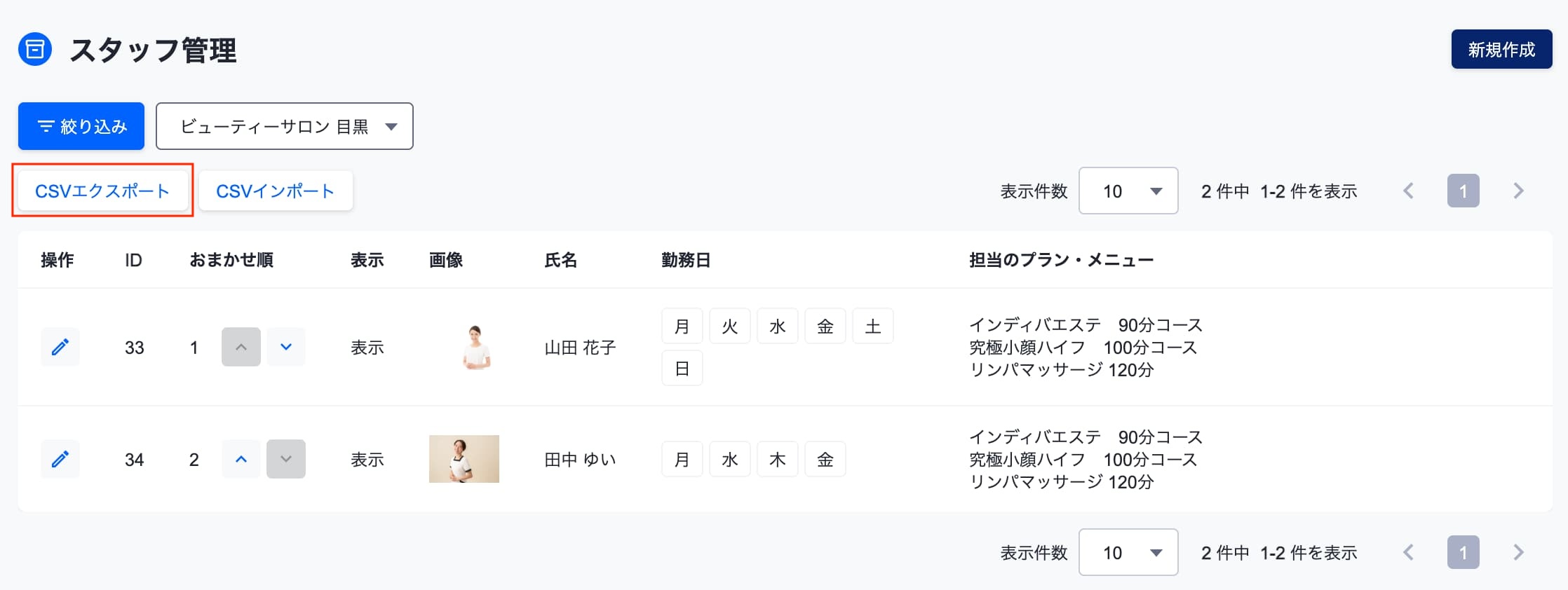The width and height of the screenshot is (1568, 590).
Task: Click the 新規作成 button
Action: [1501, 49]
